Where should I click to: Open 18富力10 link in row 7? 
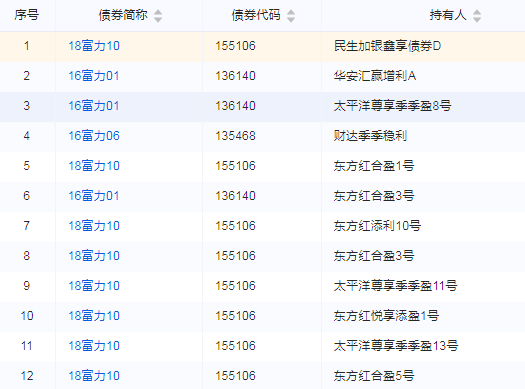pyautogui.click(x=94, y=226)
